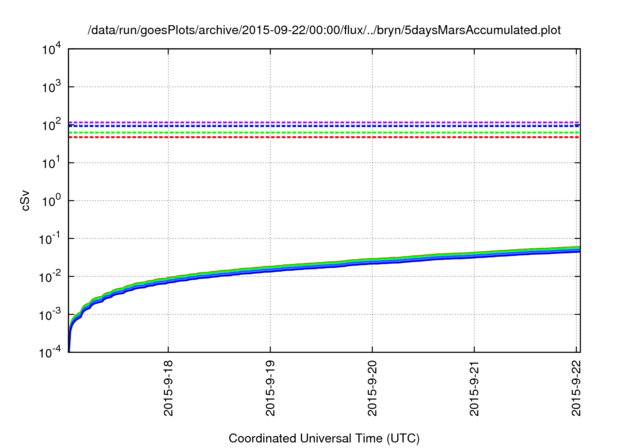Click the red dashed threshold line
The height and width of the screenshot is (448, 640).
[x=324, y=138]
